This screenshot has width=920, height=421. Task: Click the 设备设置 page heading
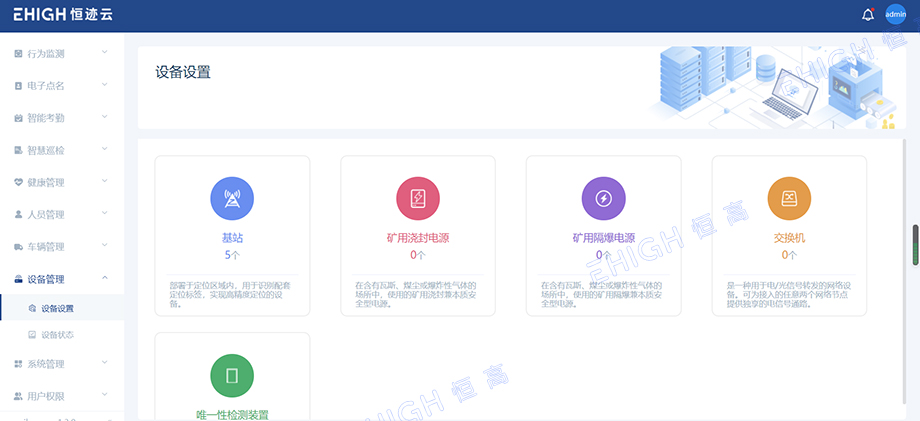point(182,73)
